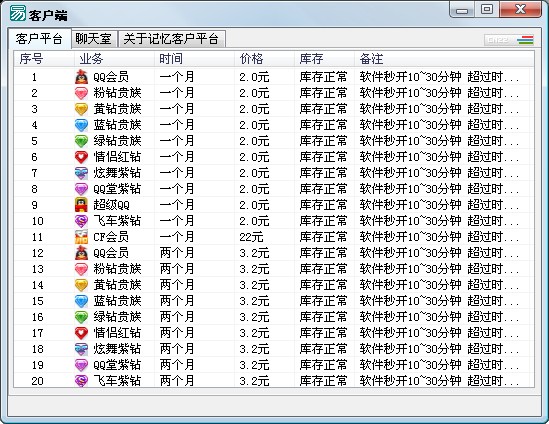Click the QQ会员 penguin icon in row 12
Screen dimensions: 549x424
81,253
